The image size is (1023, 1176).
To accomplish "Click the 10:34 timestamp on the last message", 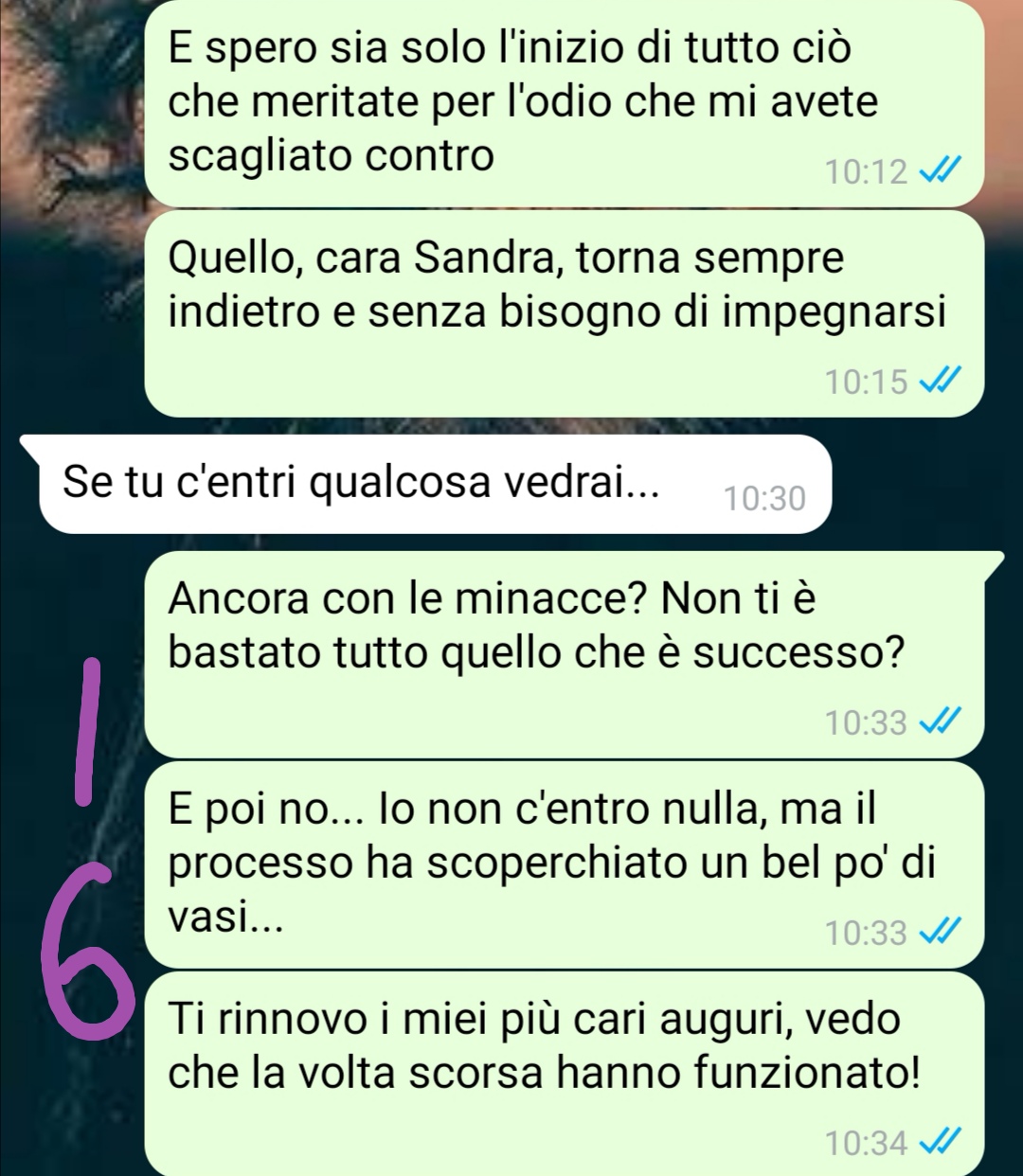I will [866, 1144].
